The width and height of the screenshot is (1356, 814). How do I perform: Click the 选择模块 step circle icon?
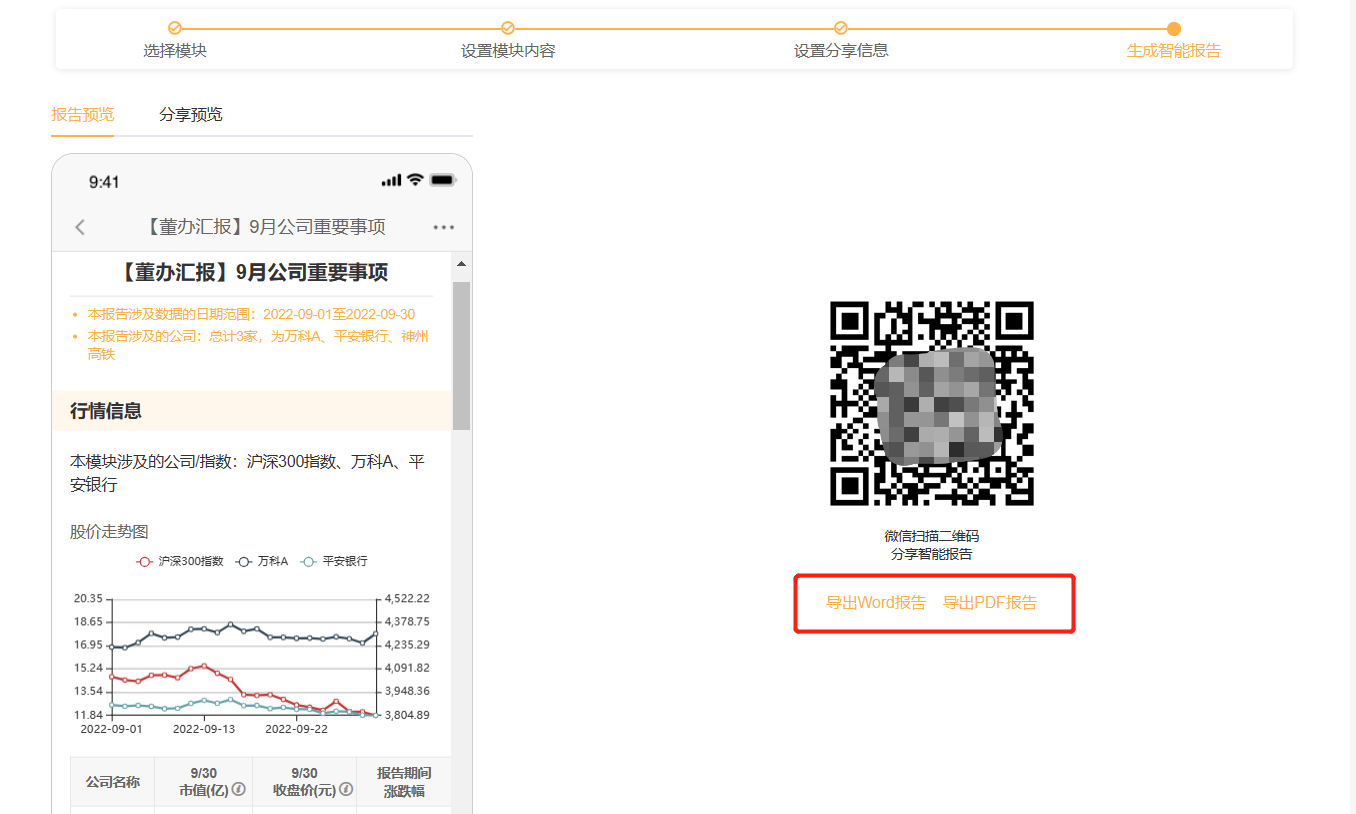pyautogui.click(x=175, y=29)
